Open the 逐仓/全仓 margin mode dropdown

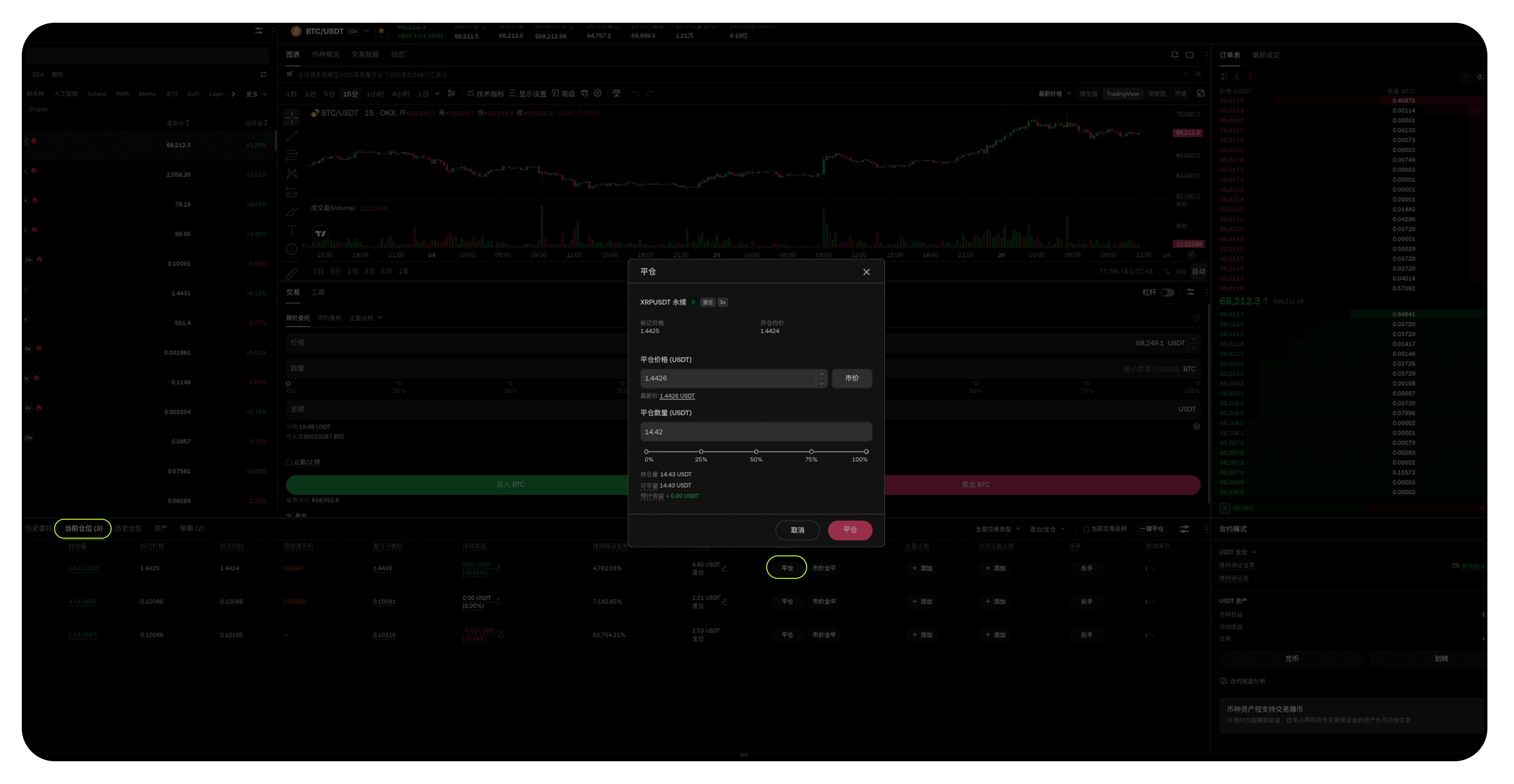pos(1047,529)
